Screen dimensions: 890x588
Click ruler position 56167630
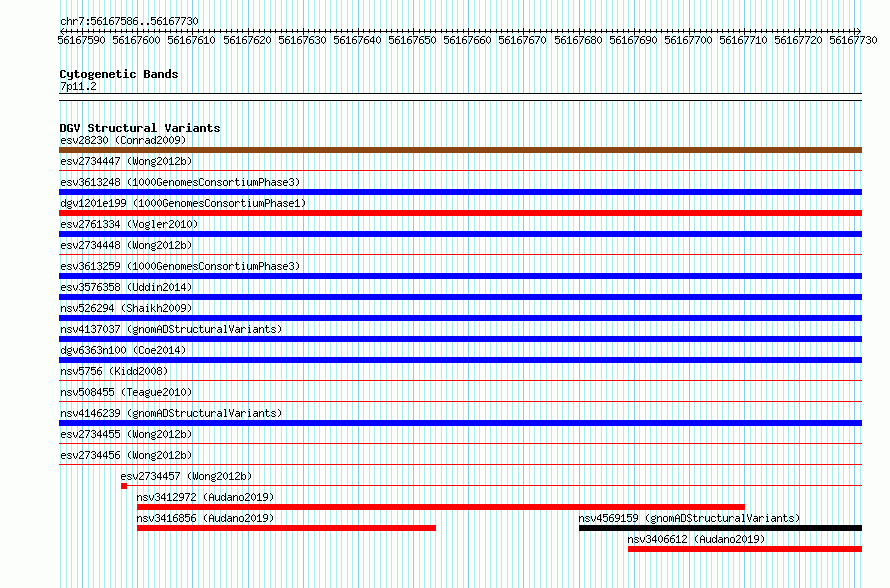(x=302, y=40)
